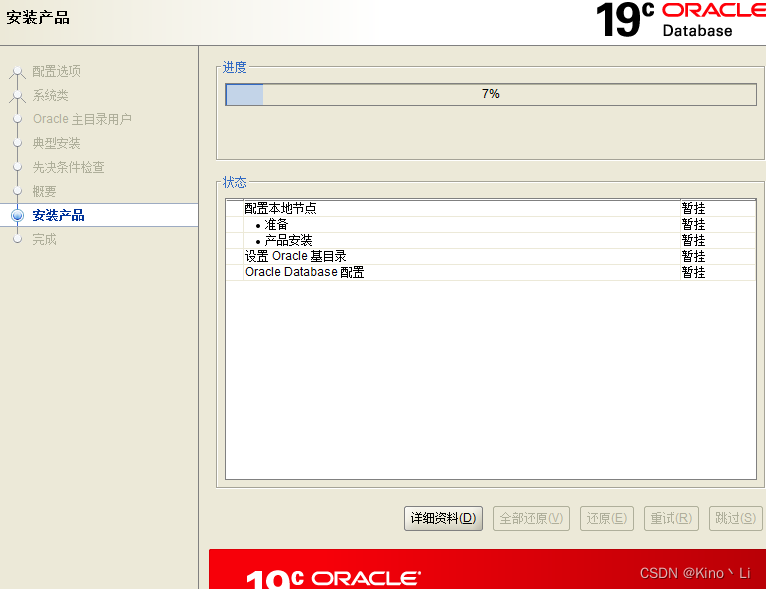Click the 状态 group label

tap(234, 183)
